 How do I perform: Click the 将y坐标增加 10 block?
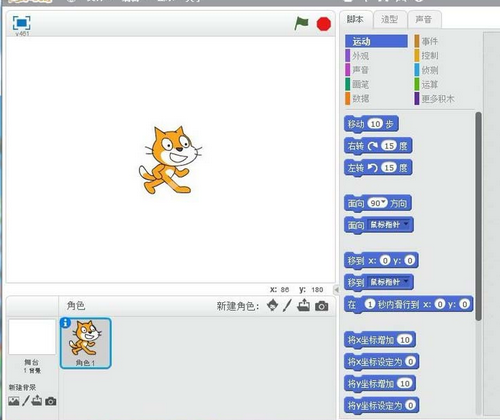(380, 384)
